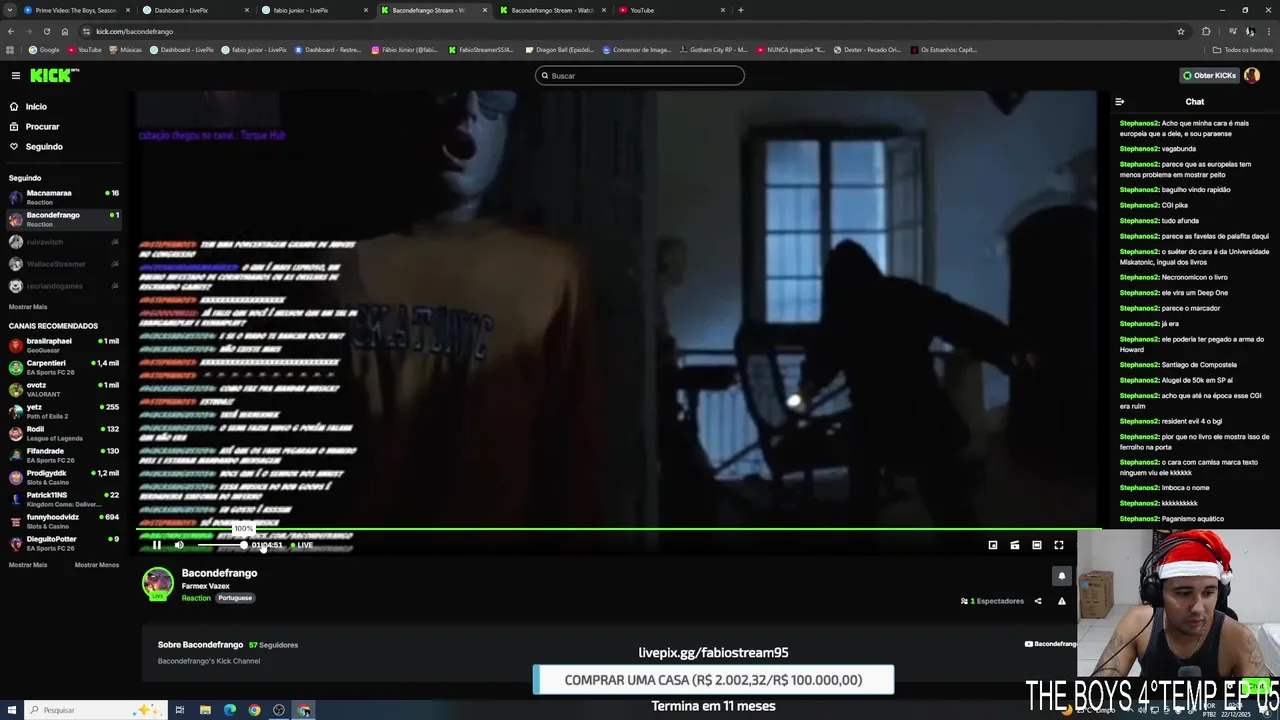Open Google bookmark
Screen dimensions: 1280x720
pyautogui.click(x=44, y=50)
